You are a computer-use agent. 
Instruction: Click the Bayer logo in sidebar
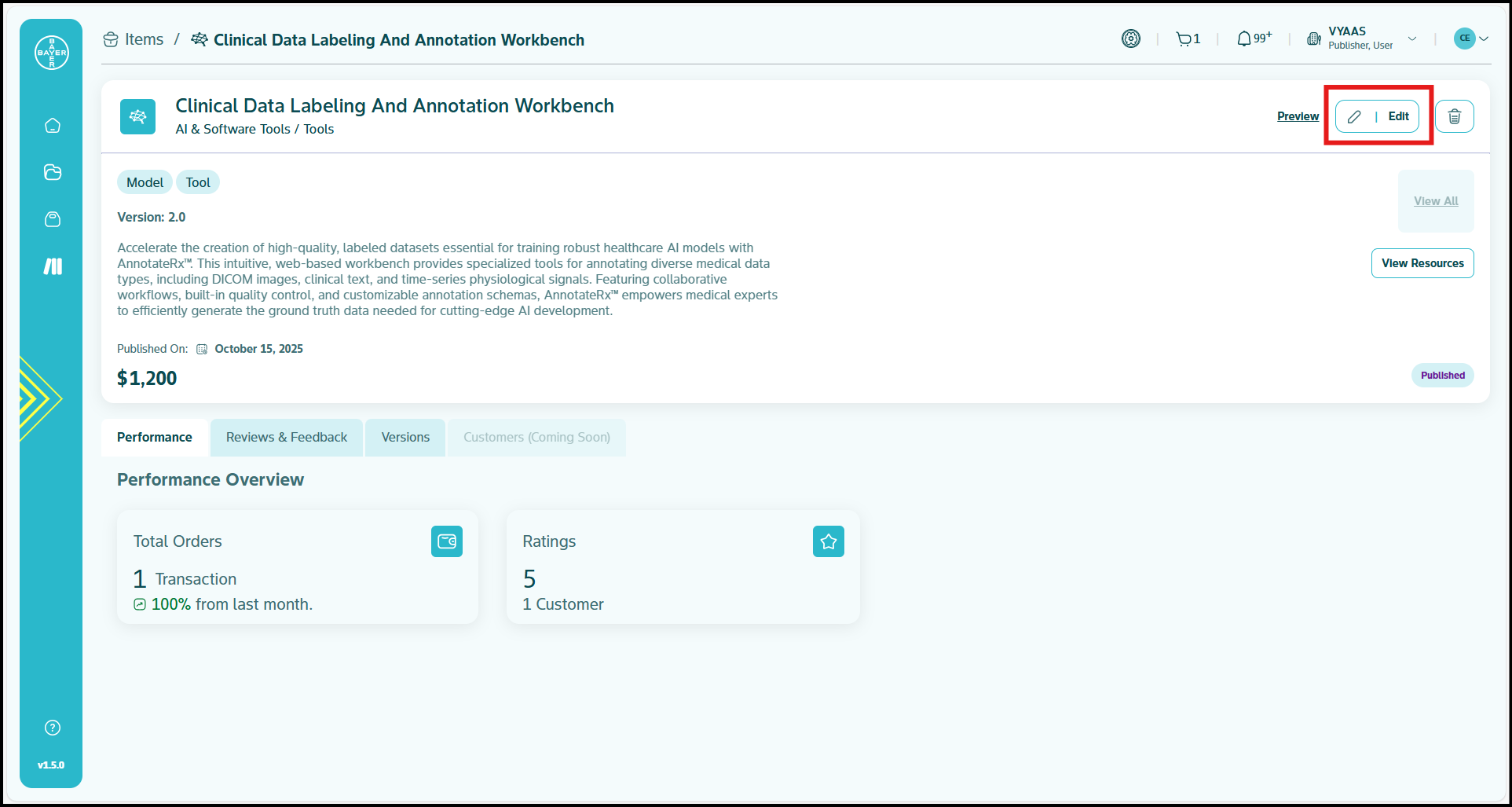tap(52, 53)
